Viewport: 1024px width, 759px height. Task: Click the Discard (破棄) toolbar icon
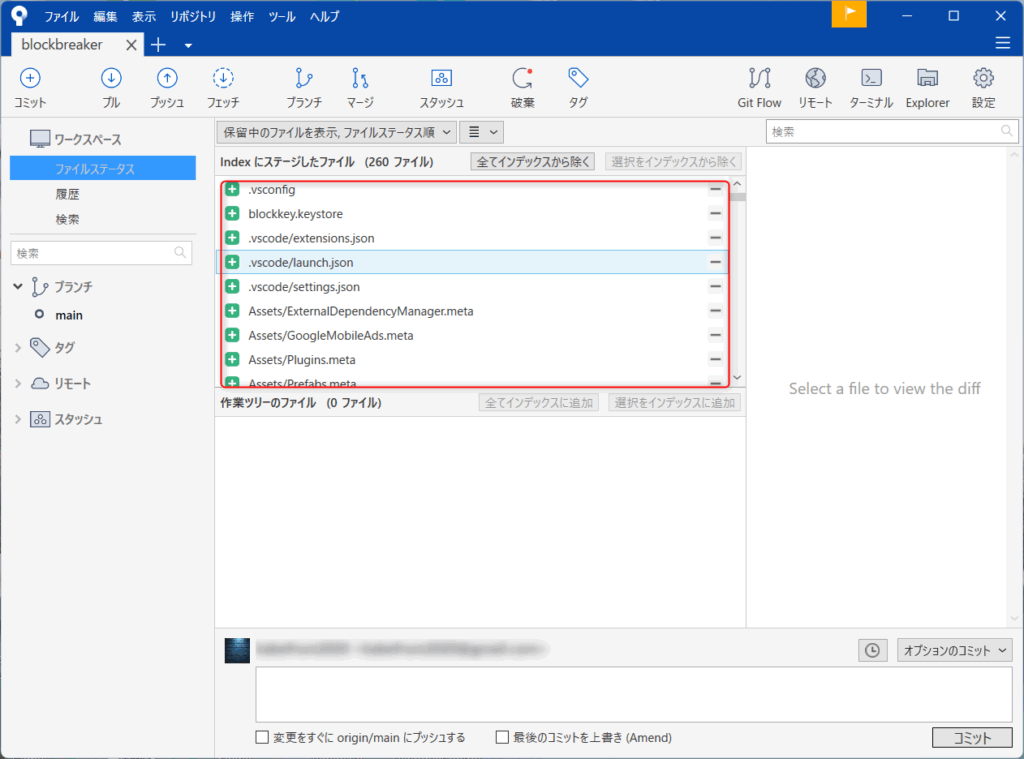coord(522,80)
